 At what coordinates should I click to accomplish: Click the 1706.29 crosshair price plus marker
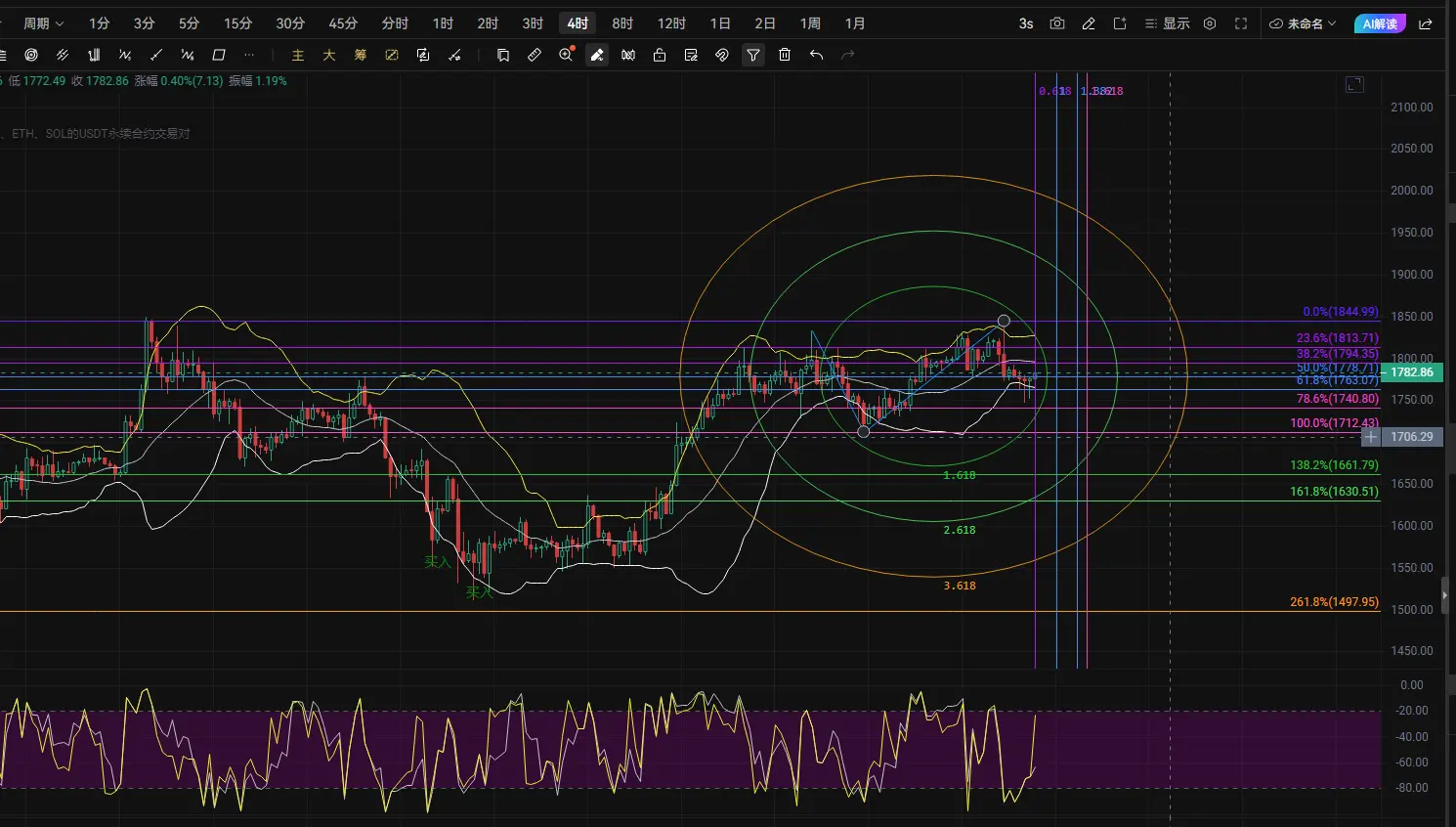(1371, 437)
